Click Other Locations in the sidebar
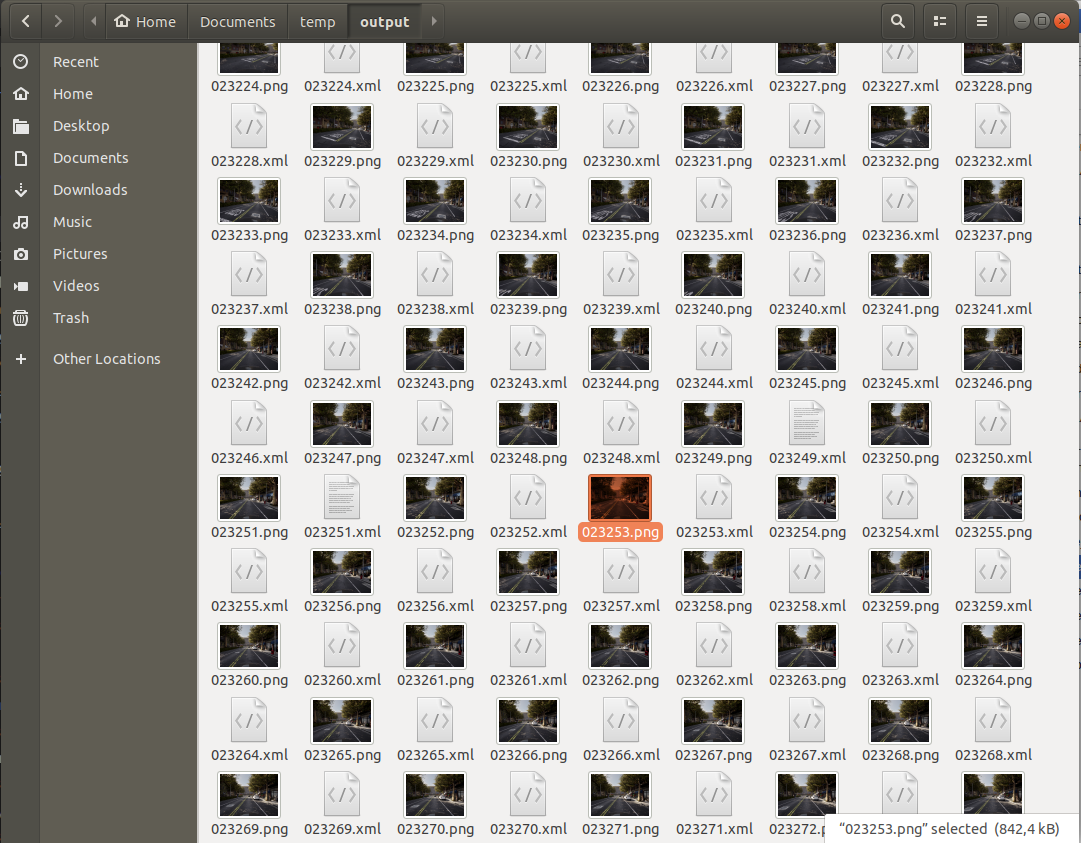Screen dimensions: 1081x843 (106, 358)
